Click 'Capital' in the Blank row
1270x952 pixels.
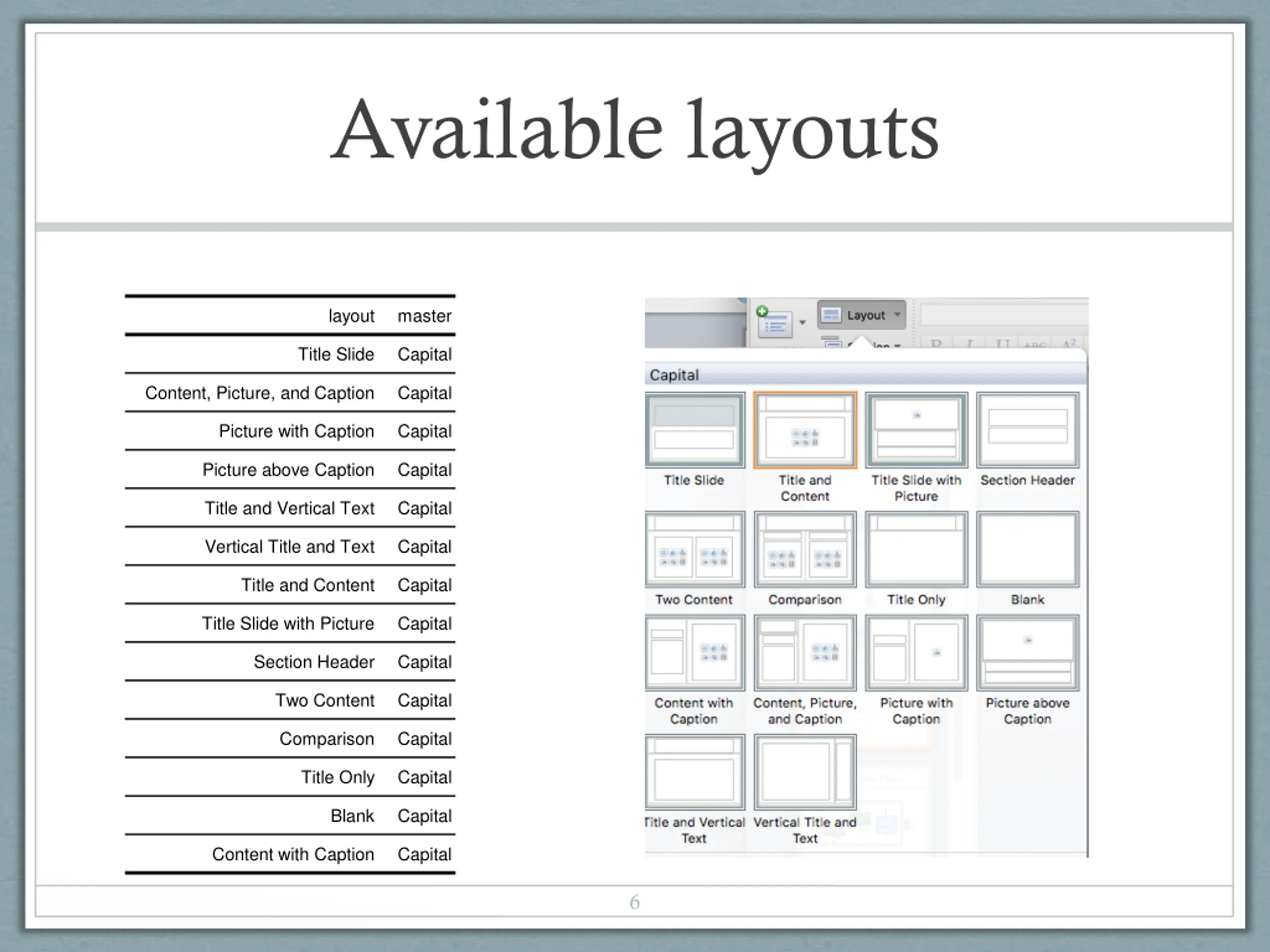425,816
